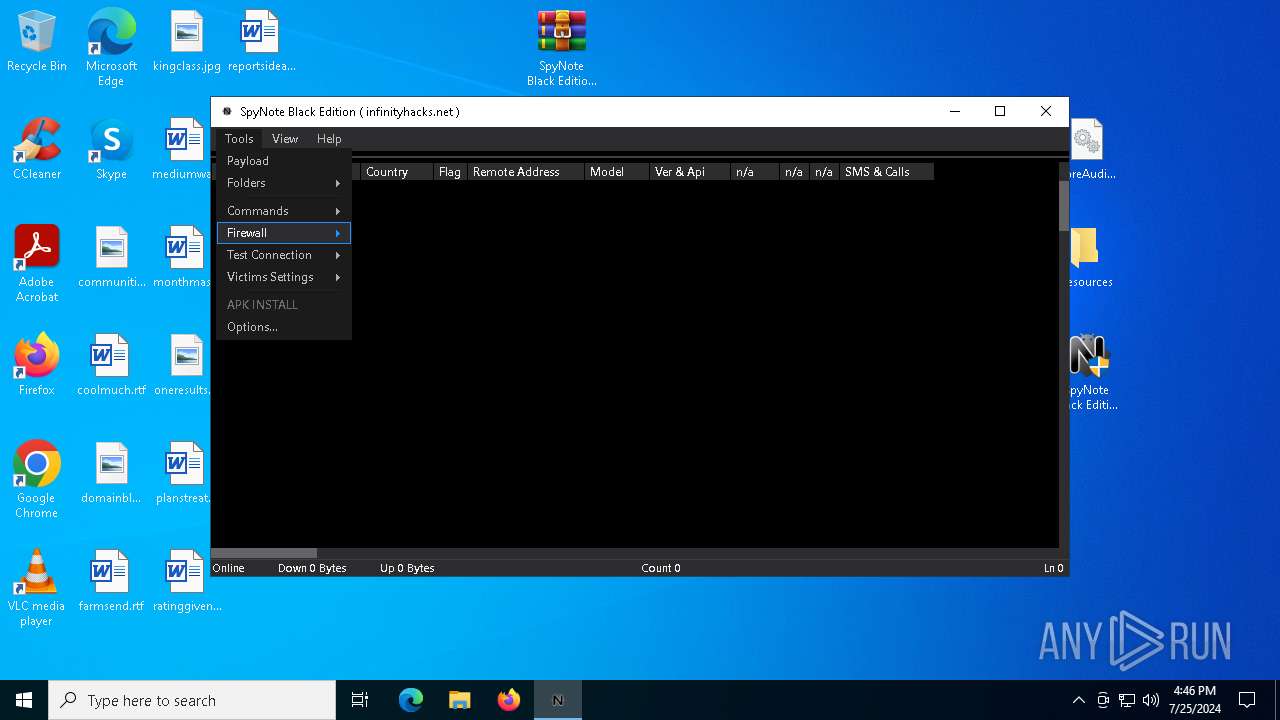Click the vertical scrollbar thumb in SpyNote
This screenshot has height=720, width=1280.
pos(1064,206)
